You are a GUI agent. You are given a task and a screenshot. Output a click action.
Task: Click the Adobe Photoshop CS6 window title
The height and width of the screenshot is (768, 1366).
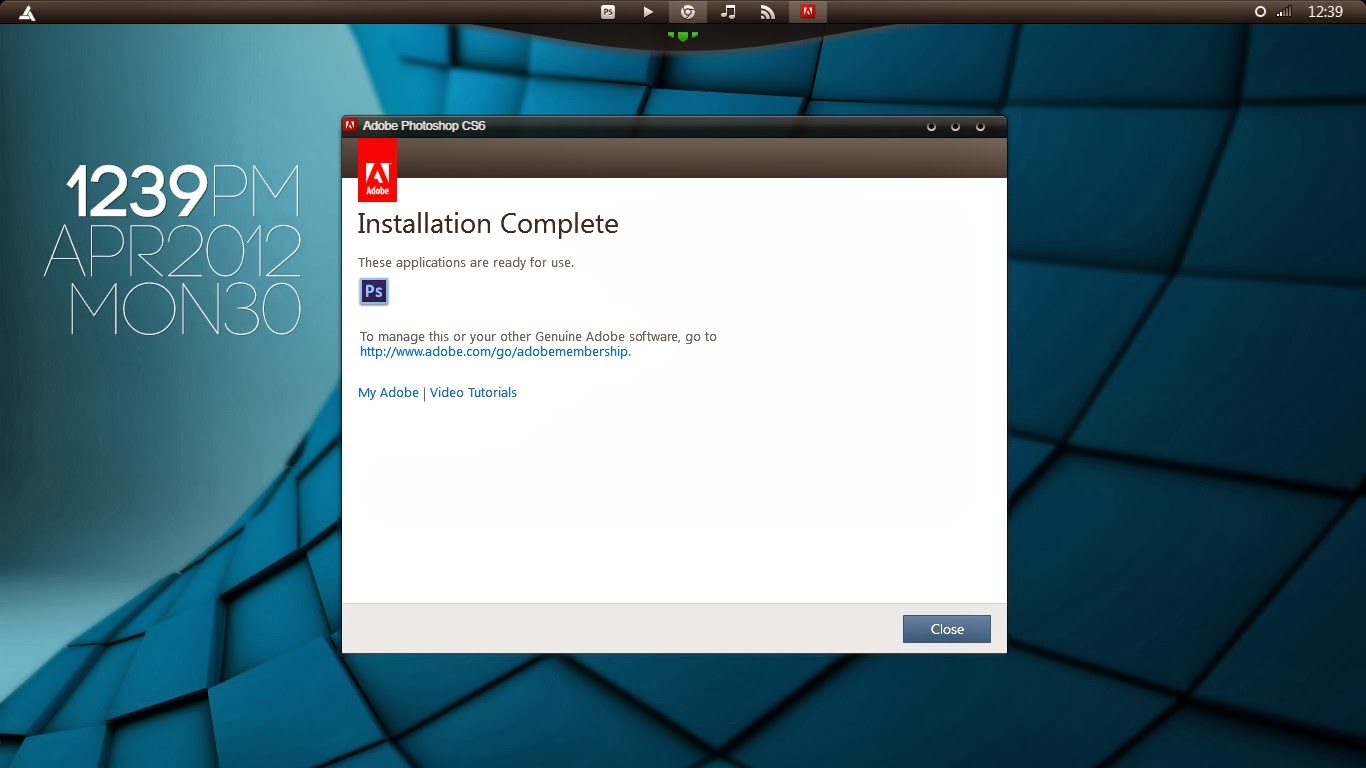pos(424,126)
